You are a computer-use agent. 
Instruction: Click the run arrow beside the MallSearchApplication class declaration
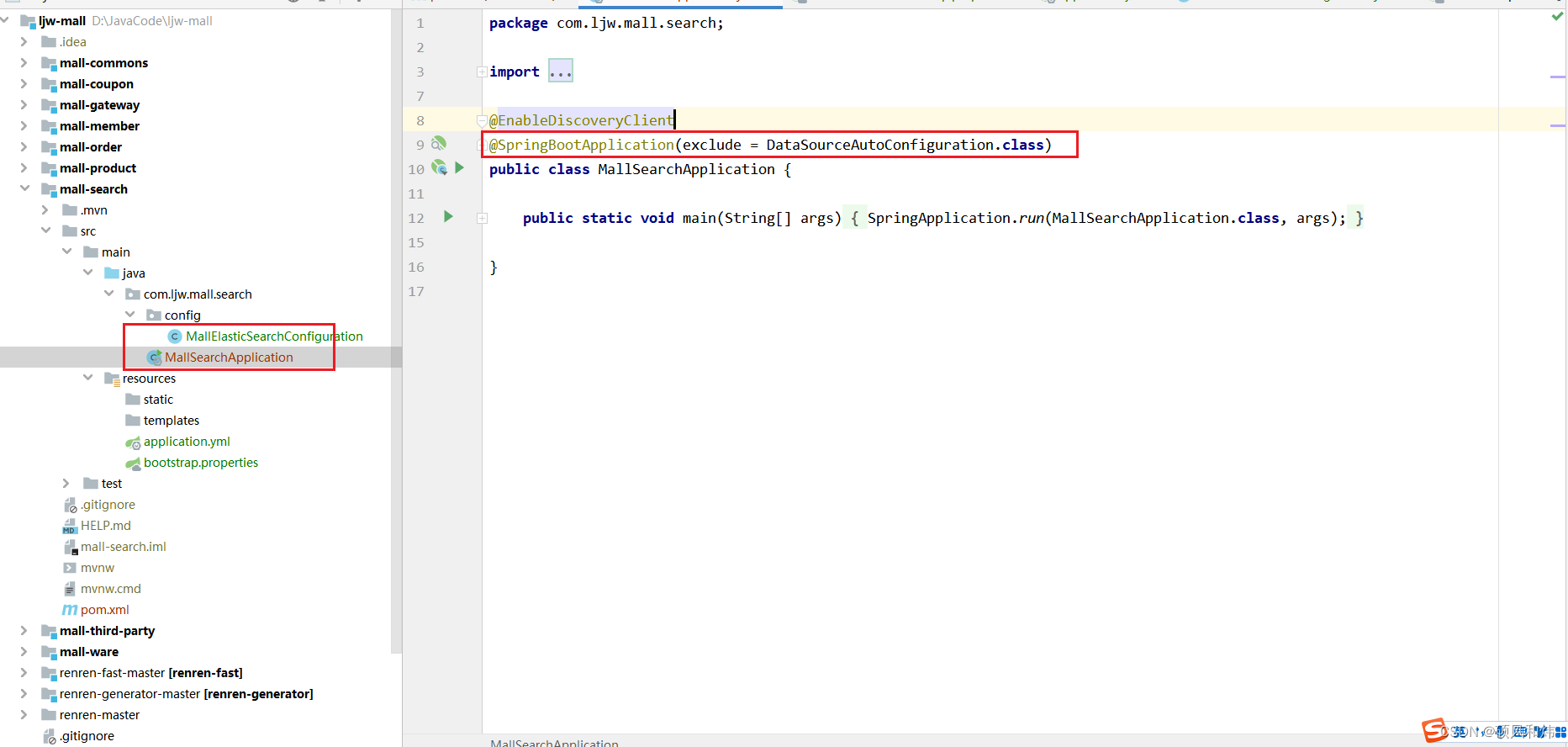(x=460, y=168)
